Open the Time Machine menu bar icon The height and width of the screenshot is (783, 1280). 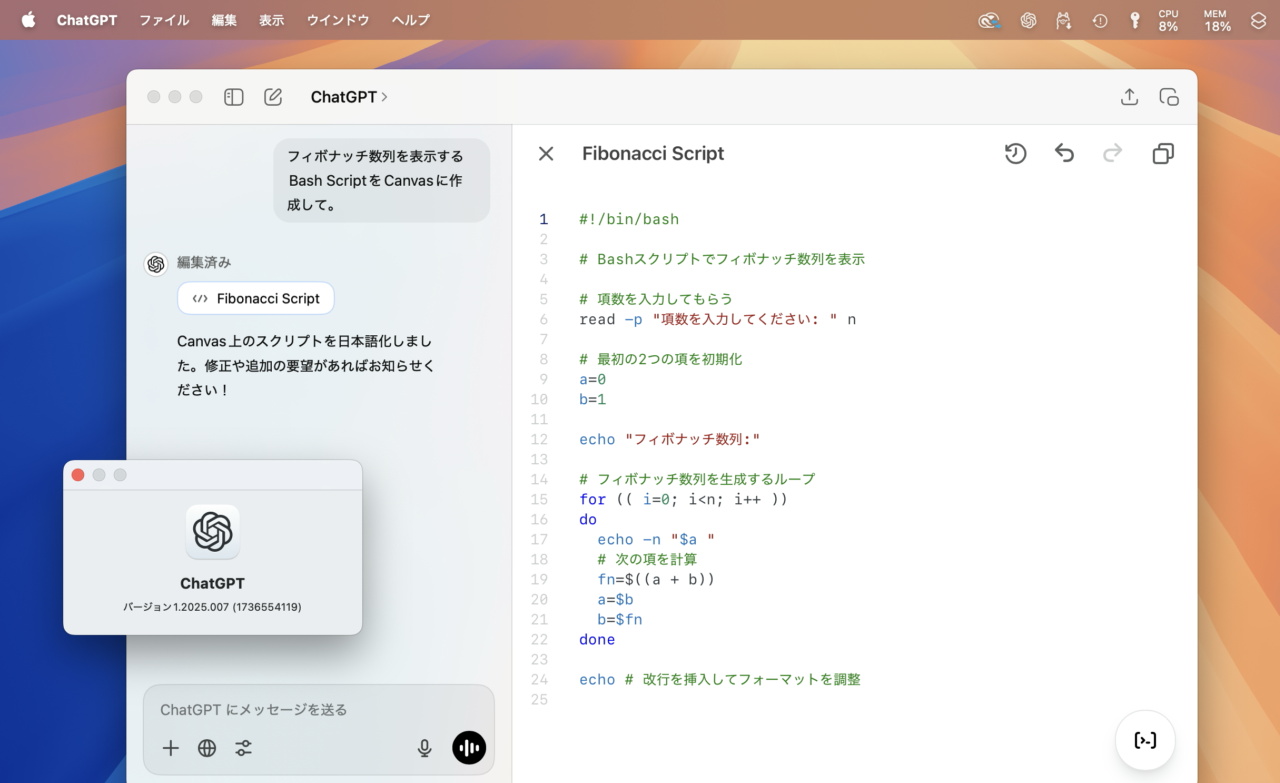(x=1100, y=20)
